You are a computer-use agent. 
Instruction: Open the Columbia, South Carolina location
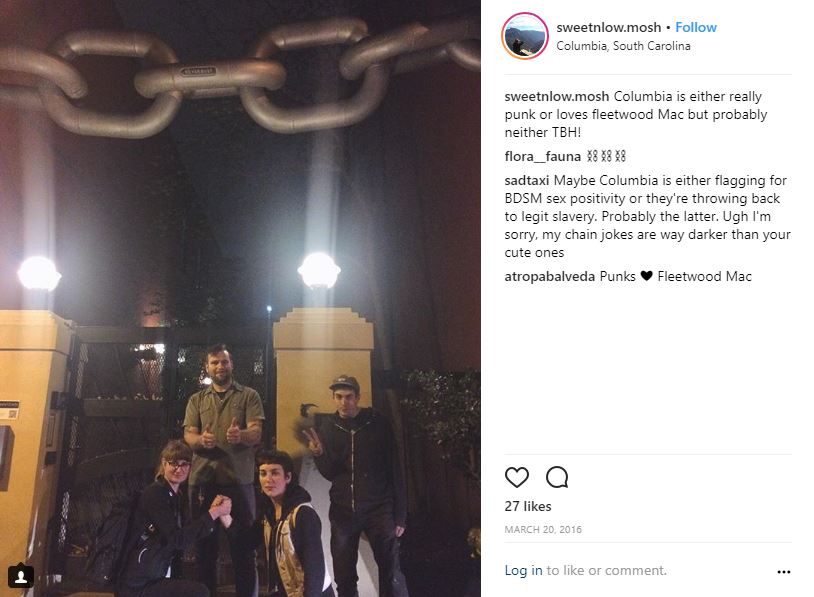623,46
